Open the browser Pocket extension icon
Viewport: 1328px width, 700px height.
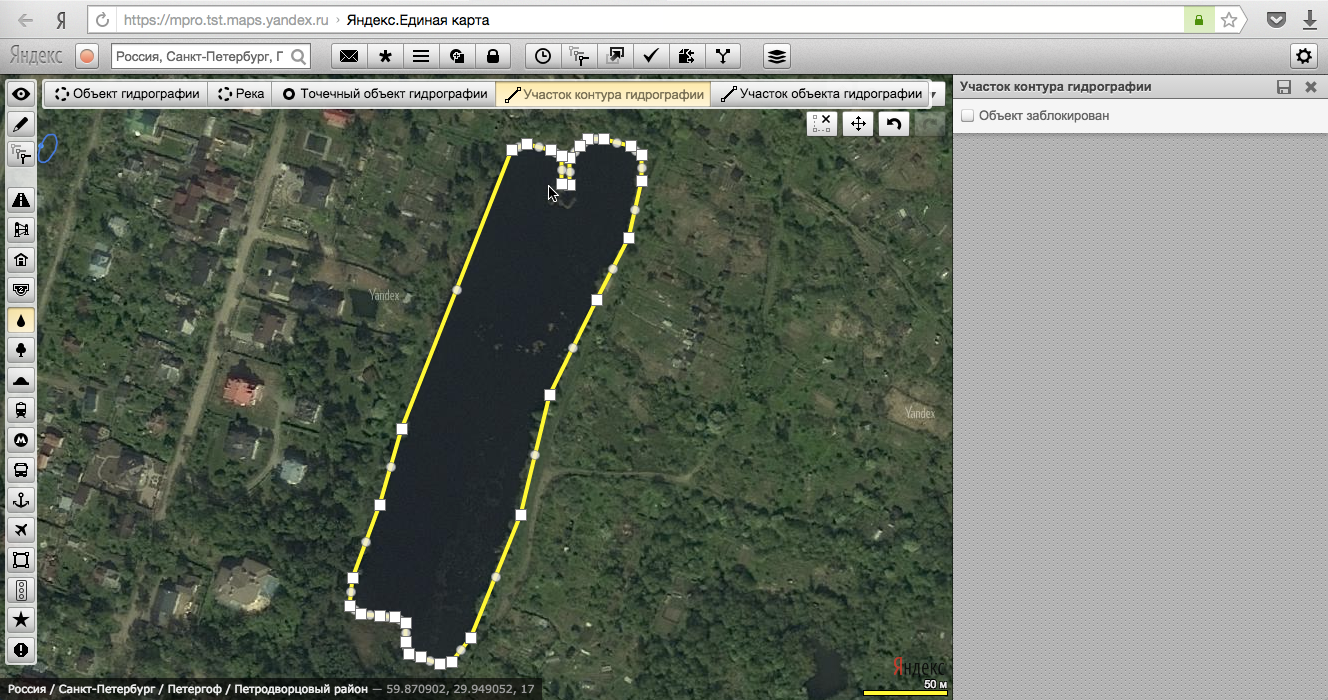(x=1276, y=20)
